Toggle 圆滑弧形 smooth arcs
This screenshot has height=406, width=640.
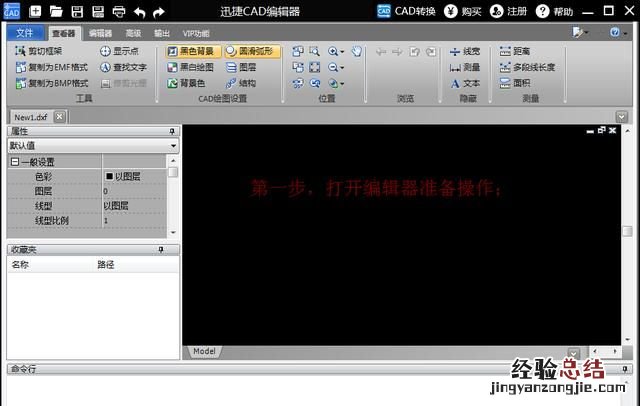pyautogui.click(x=252, y=51)
